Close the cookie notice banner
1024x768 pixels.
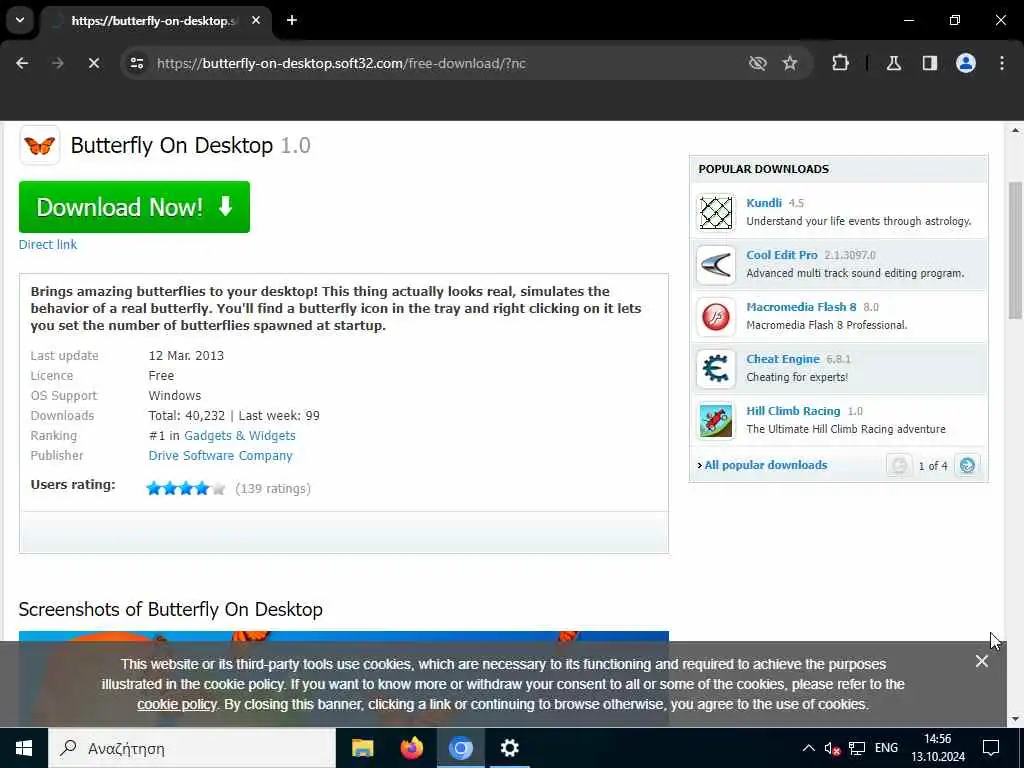point(982,662)
